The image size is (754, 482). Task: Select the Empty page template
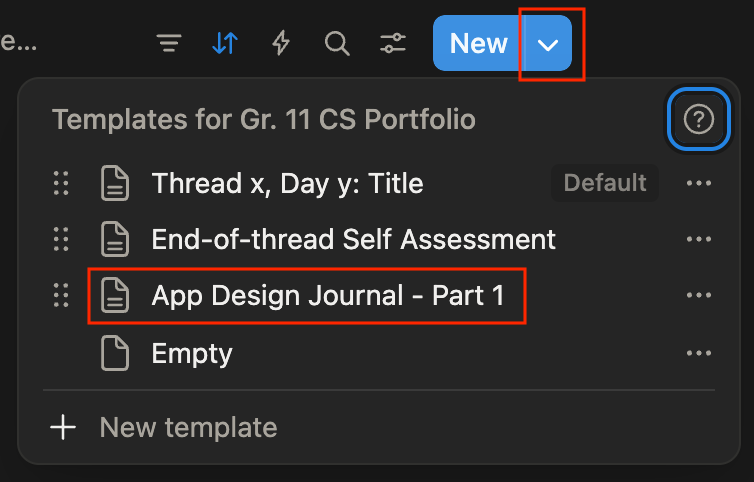pyautogui.click(x=191, y=353)
